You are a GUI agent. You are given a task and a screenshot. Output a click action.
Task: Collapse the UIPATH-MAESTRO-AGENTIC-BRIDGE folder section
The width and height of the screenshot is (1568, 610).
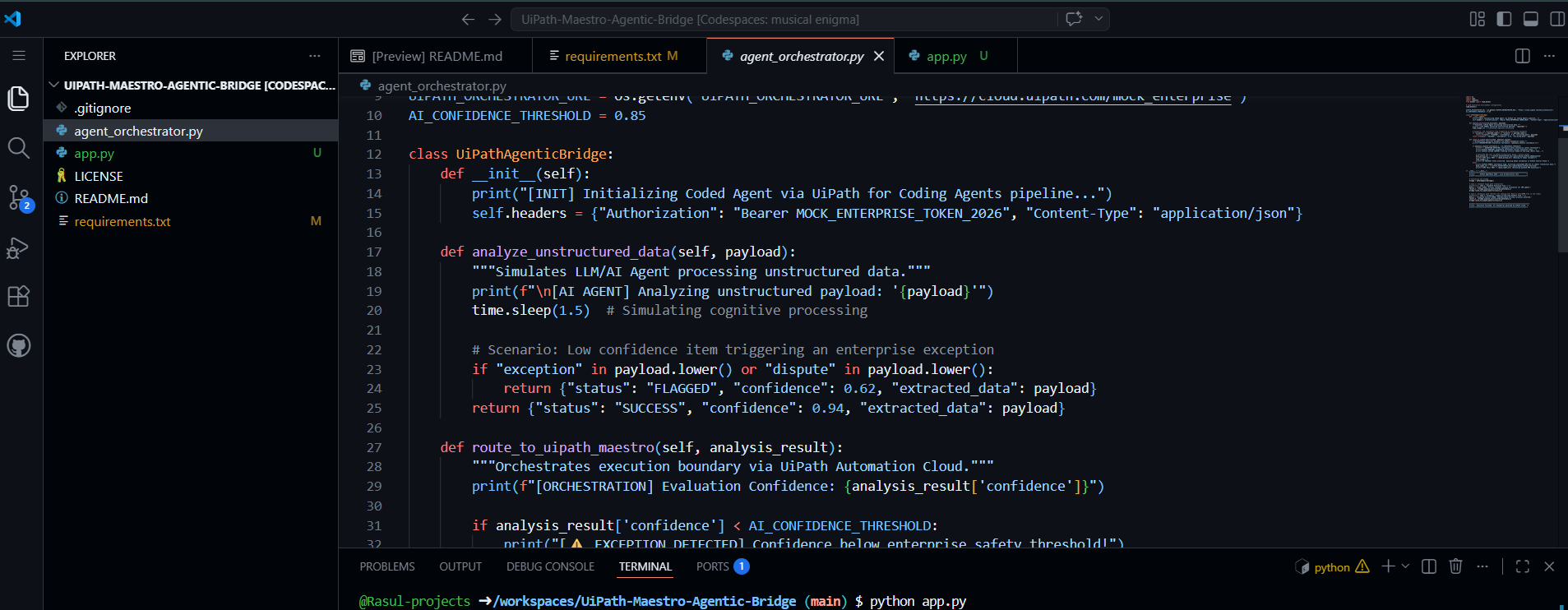coord(192,85)
